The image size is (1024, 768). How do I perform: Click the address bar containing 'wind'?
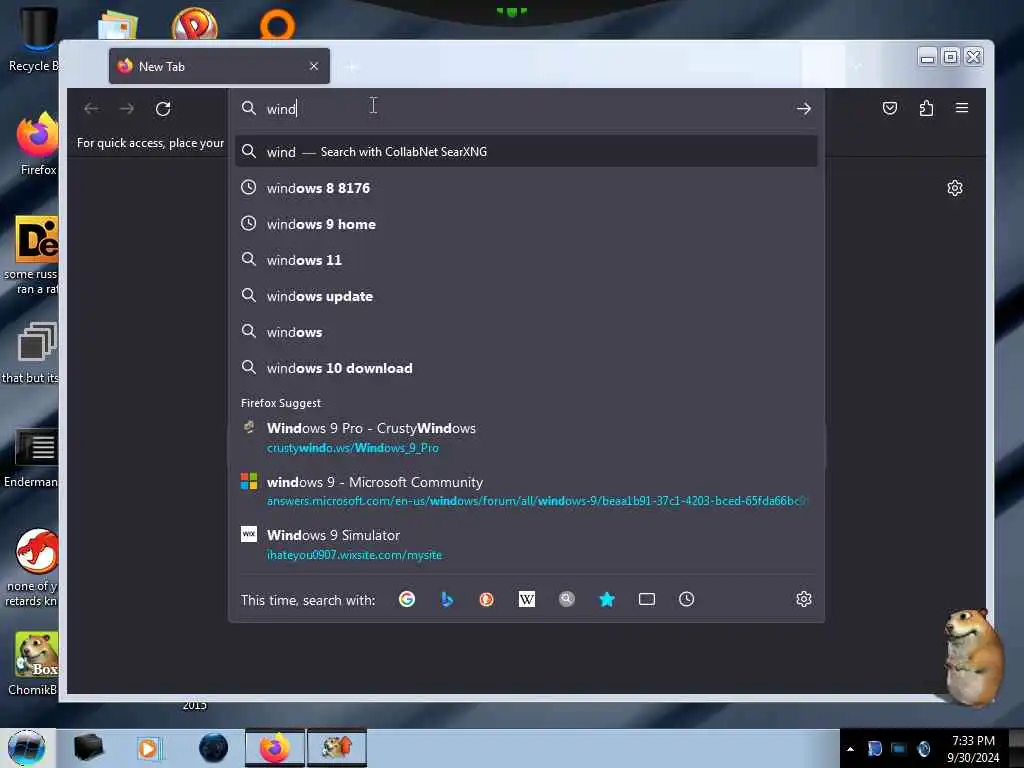(x=526, y=108)
